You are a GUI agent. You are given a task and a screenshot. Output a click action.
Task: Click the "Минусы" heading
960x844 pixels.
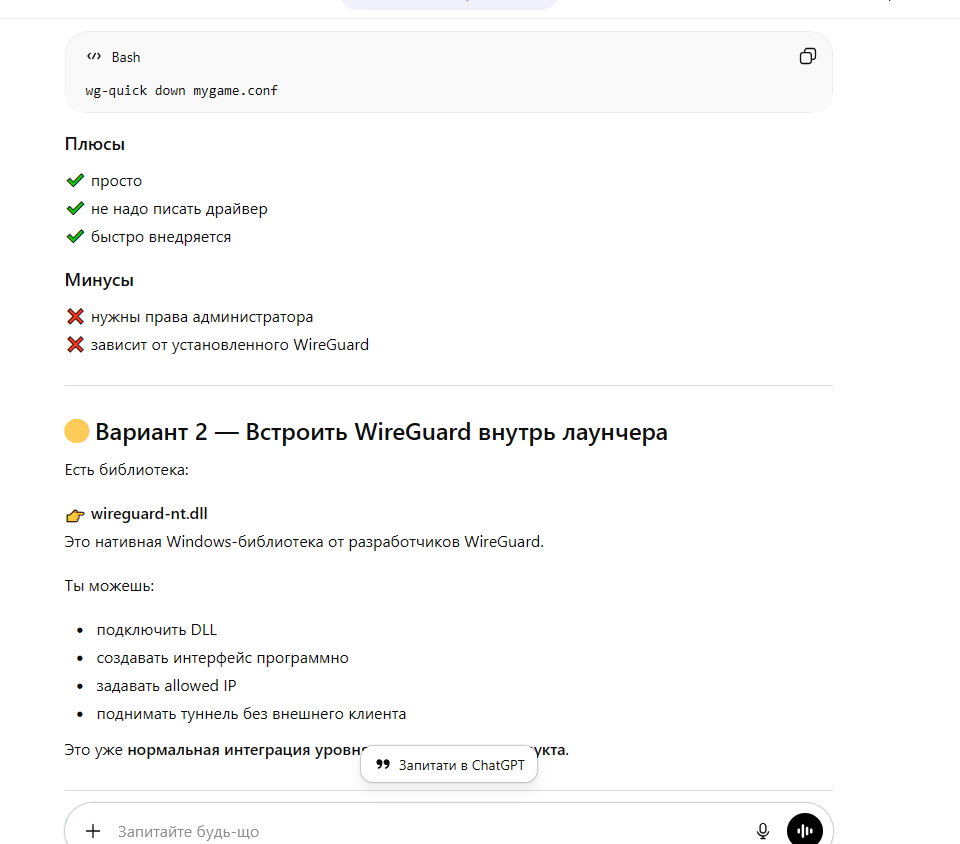point(99,280)
